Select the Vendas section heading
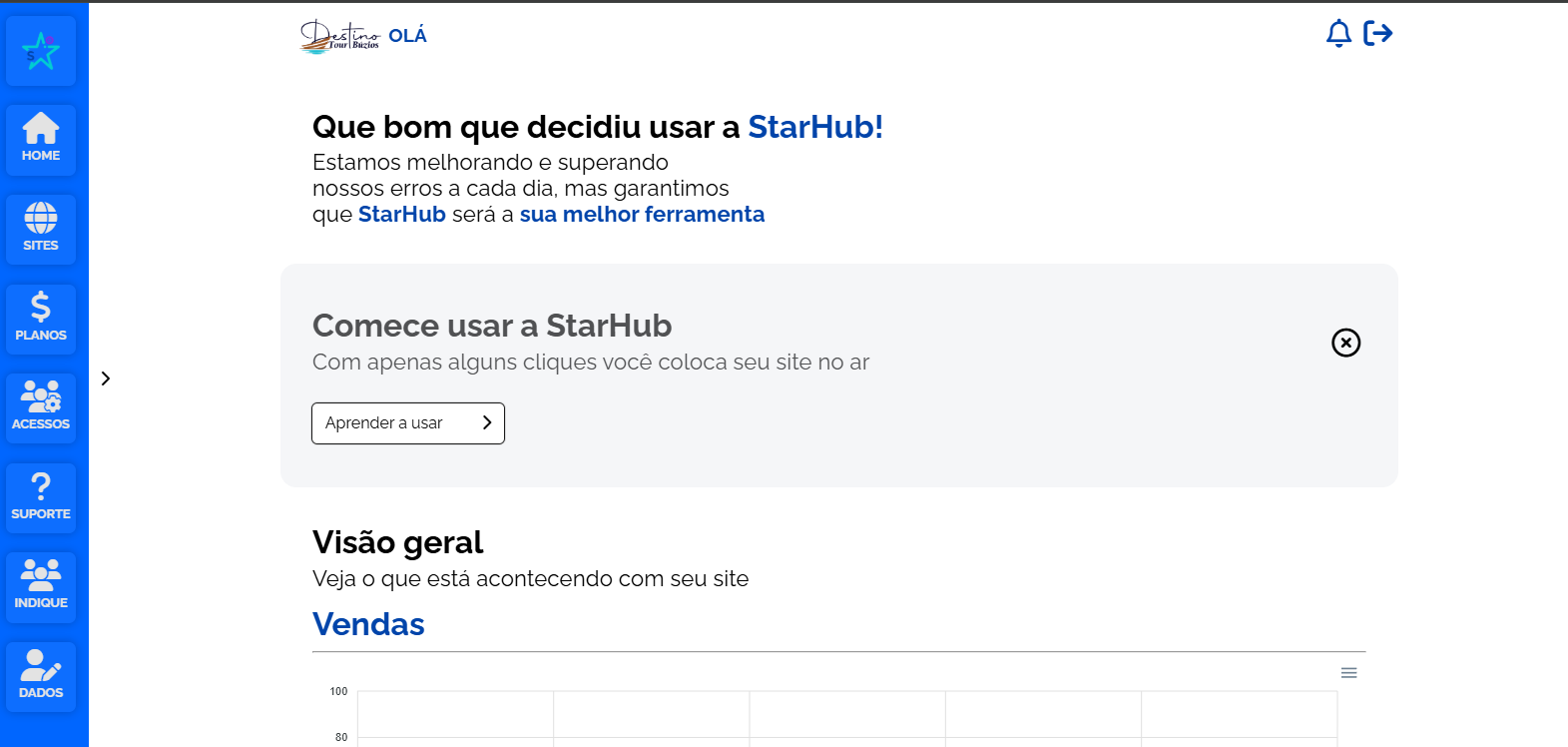Image resolution: width=1568 pixels, height=747 pixels. click(x=368, y=624)
